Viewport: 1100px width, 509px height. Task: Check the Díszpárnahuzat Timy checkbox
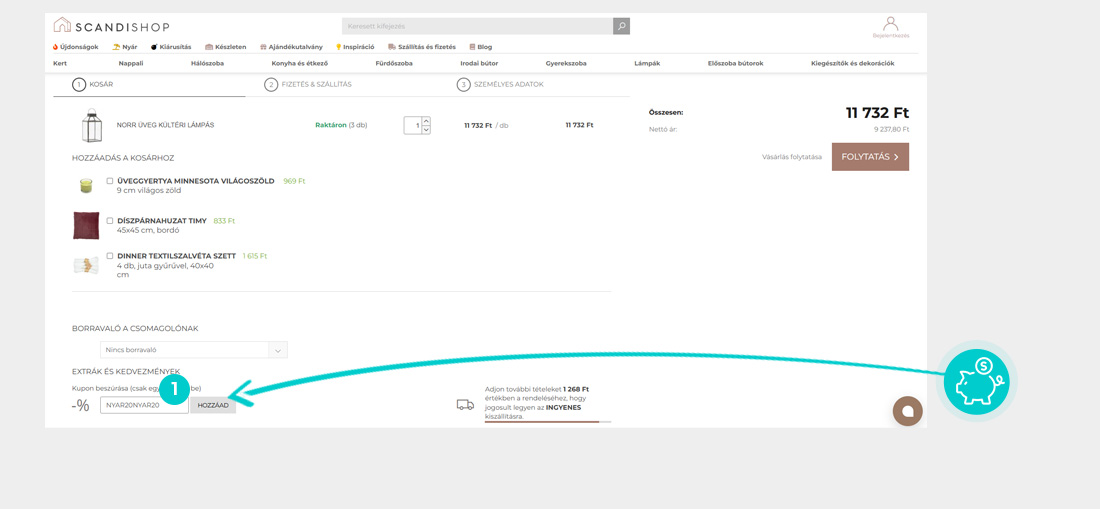coord(110,221)
